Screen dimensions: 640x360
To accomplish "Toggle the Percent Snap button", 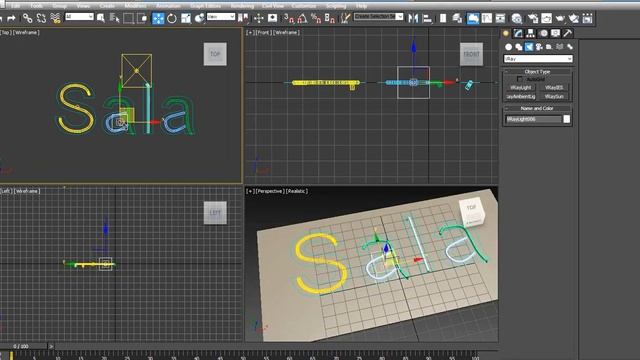I will [316, 18].
